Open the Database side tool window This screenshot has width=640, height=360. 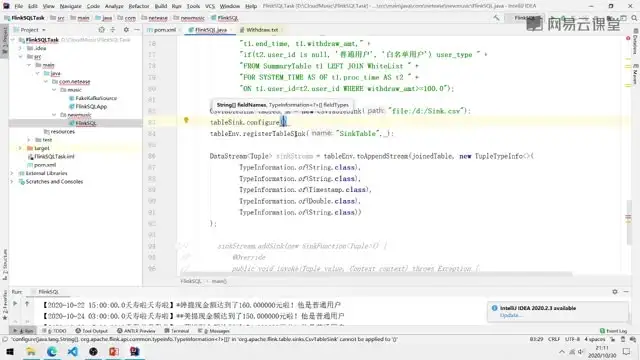pyautogui.click(x=636, y=42)
